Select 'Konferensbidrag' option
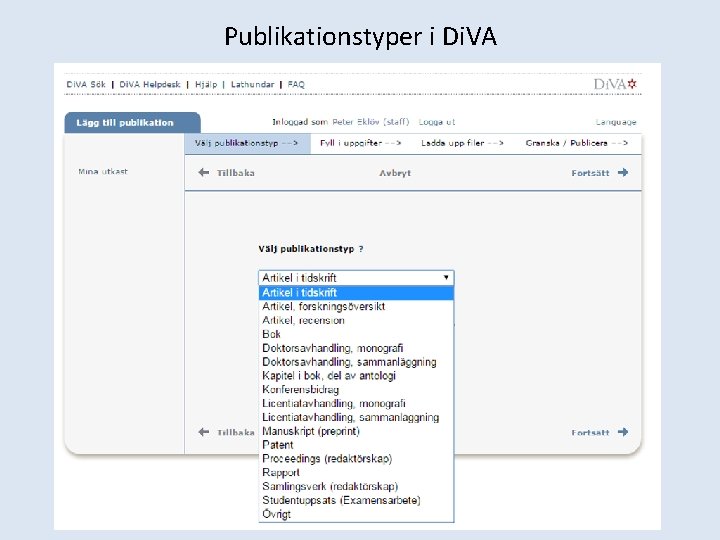Screen dimensions: 720x540 pos(356,389)
